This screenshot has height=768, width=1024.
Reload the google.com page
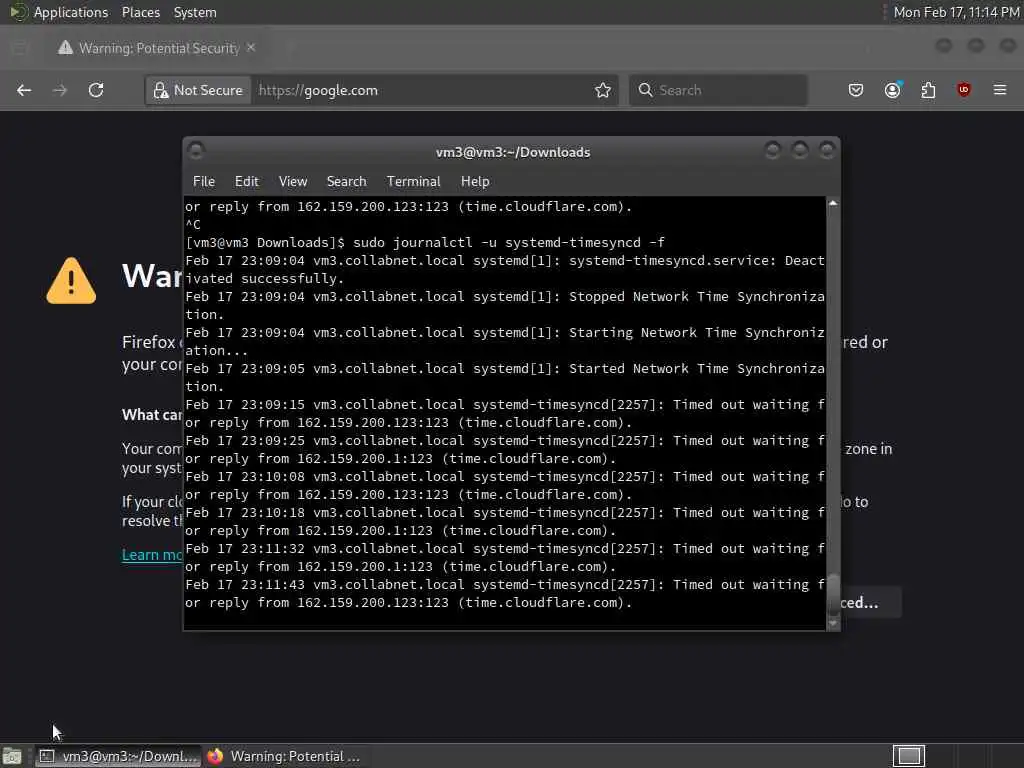(x=96, y=90)
